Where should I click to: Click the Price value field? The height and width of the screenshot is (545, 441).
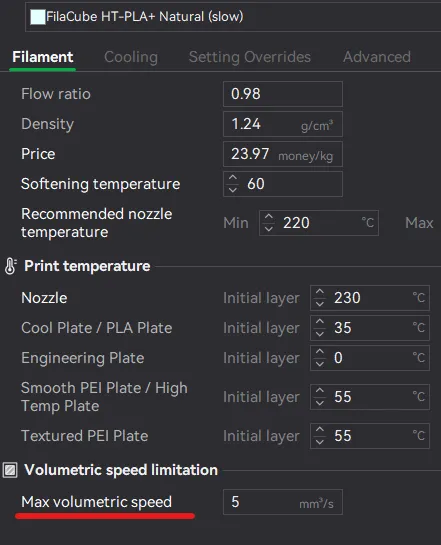tap(283, 154)
